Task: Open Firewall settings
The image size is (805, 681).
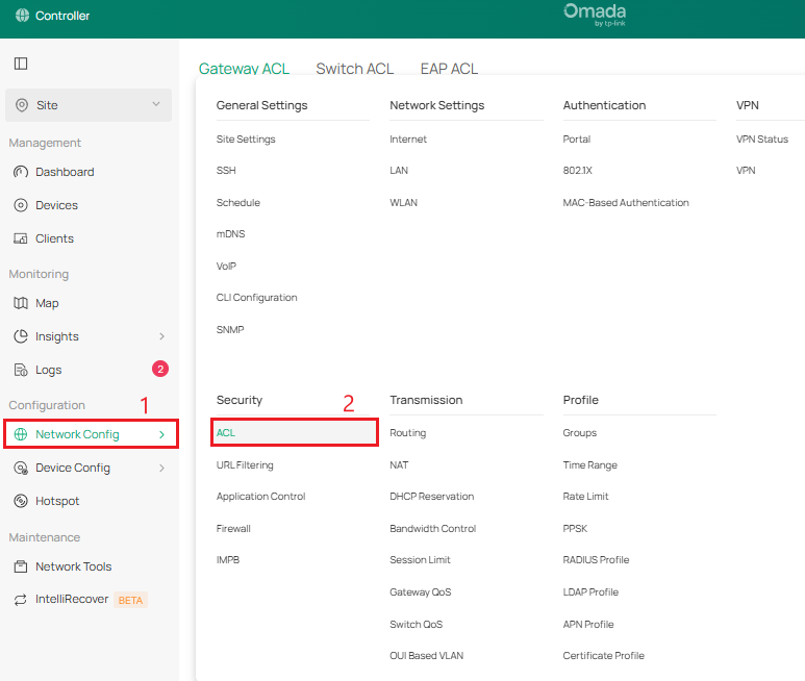Action: tap(234, 529)
